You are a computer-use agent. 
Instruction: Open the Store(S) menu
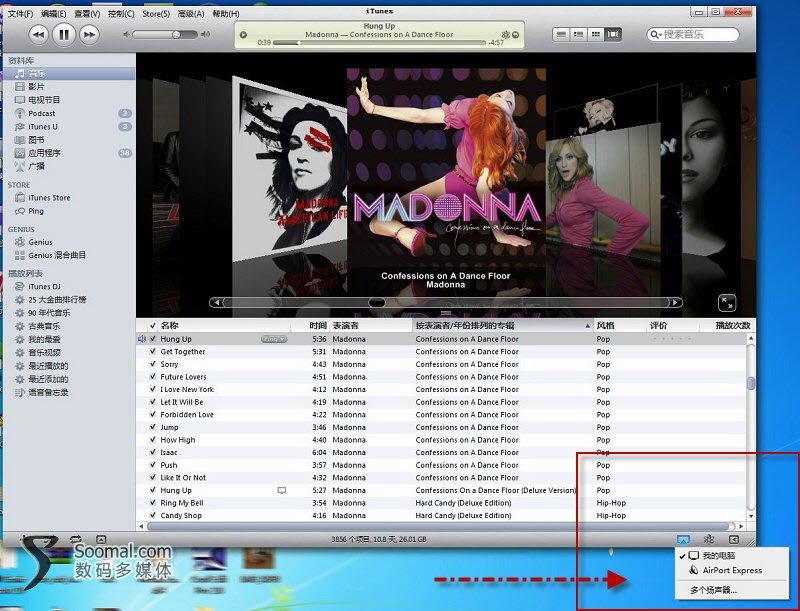coord(155,14)
